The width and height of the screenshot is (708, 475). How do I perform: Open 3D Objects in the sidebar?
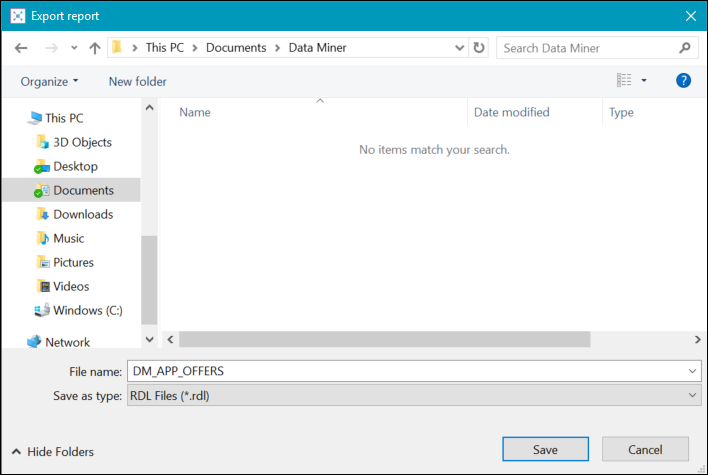point(82,142)
